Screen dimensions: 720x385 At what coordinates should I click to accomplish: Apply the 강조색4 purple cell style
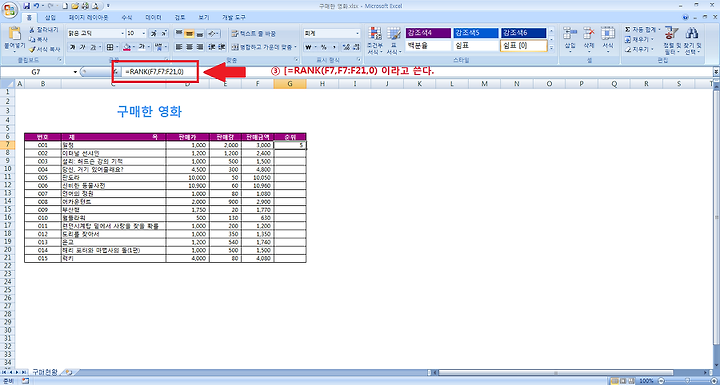(x=428, y=33)
